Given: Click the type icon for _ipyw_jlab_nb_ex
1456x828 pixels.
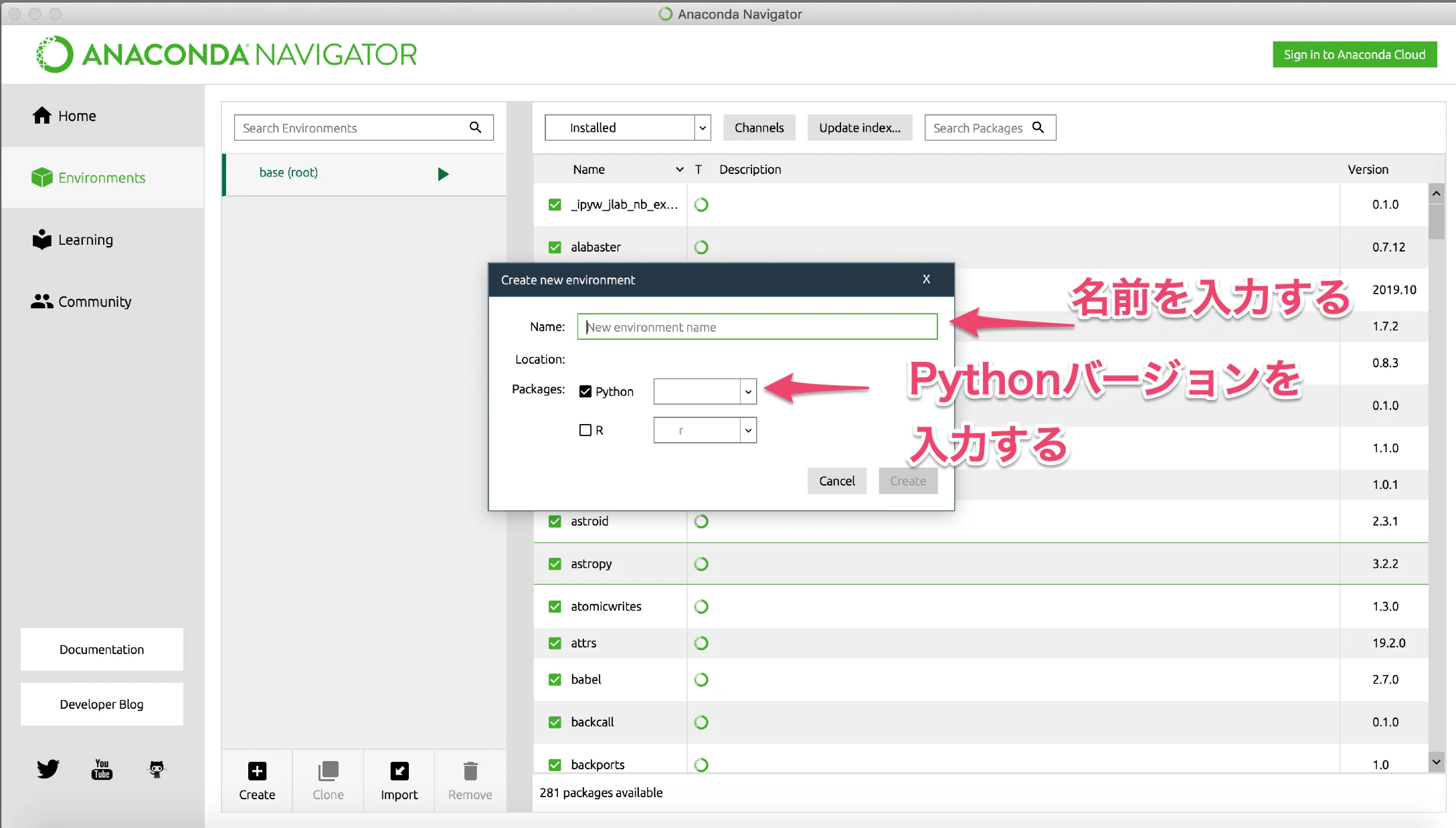Looking at the screenshot, I should pos(701,205).
